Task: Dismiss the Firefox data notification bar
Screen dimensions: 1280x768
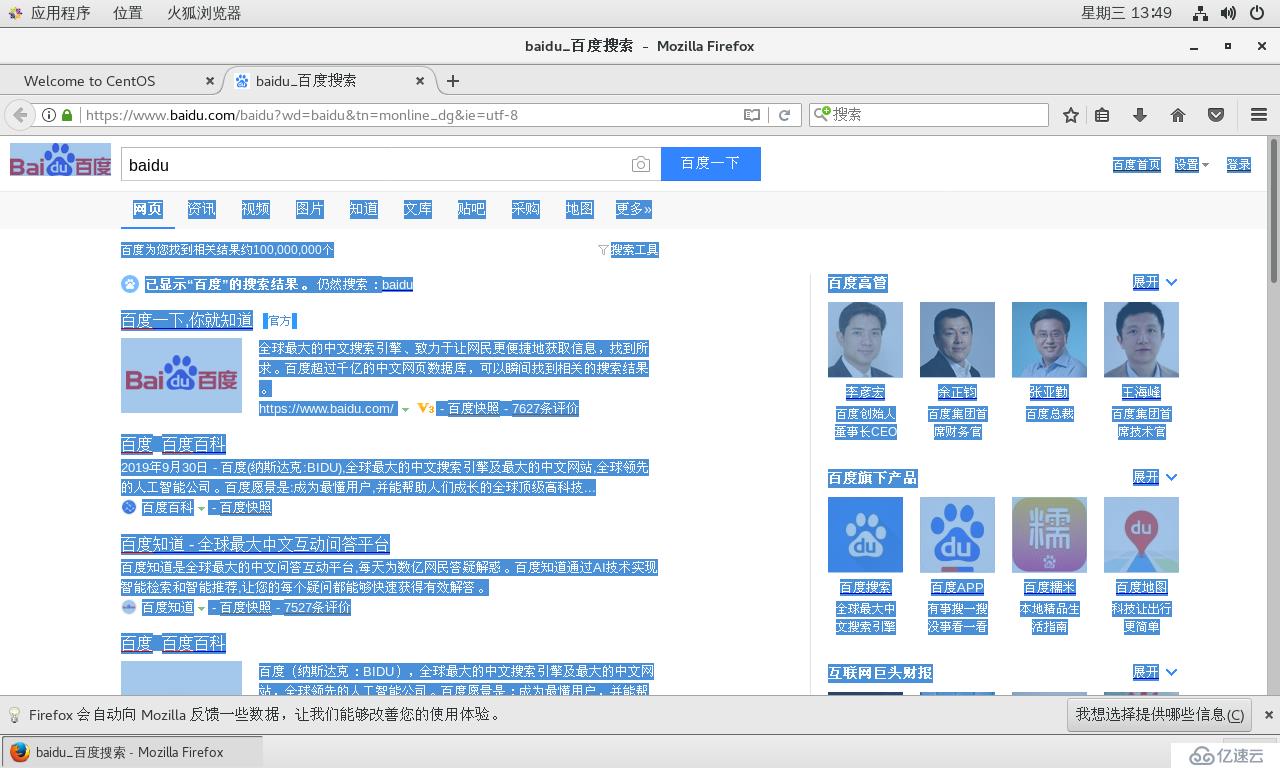Action: coord(1269,715)
